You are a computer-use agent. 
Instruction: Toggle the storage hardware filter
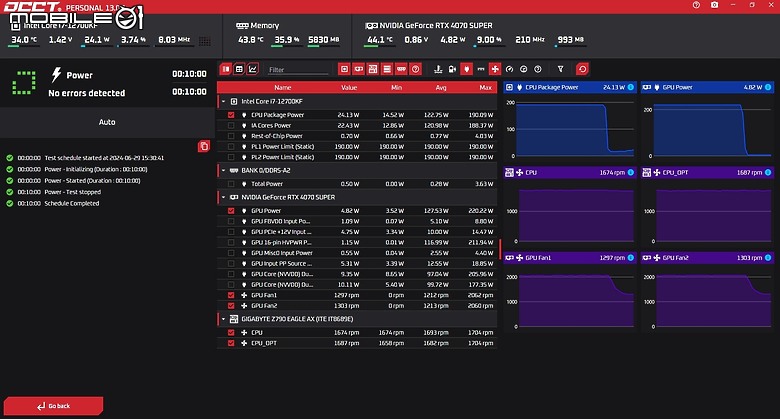click(x=387, y=69)
